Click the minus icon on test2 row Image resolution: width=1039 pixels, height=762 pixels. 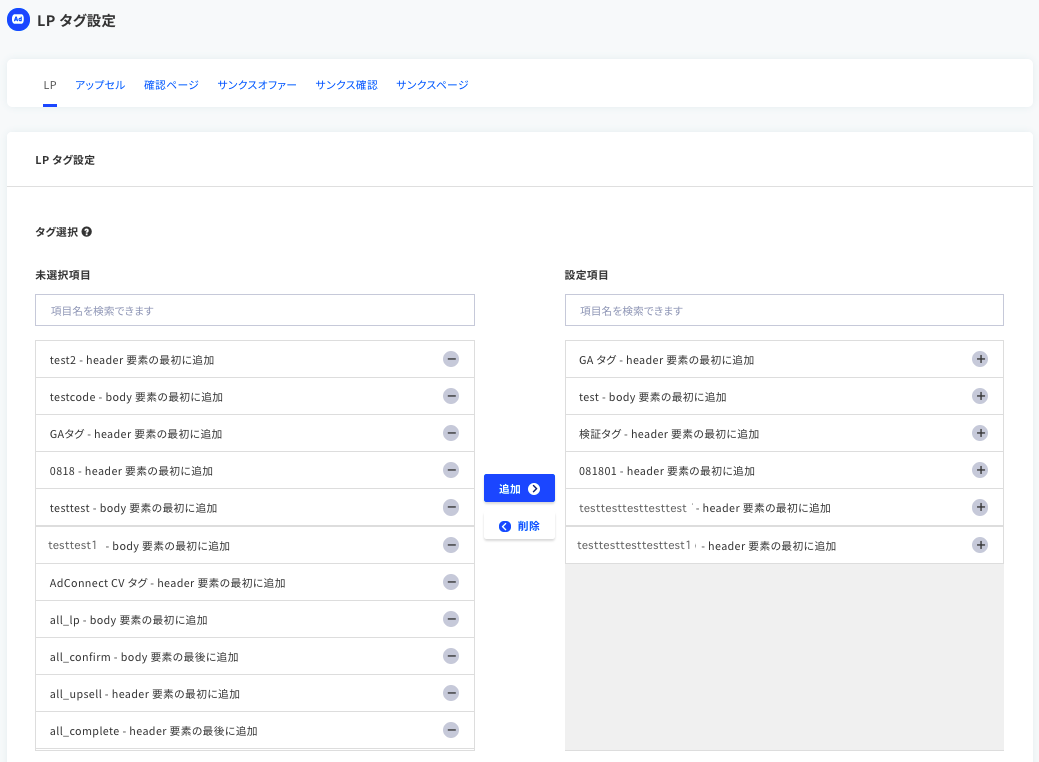451,359
